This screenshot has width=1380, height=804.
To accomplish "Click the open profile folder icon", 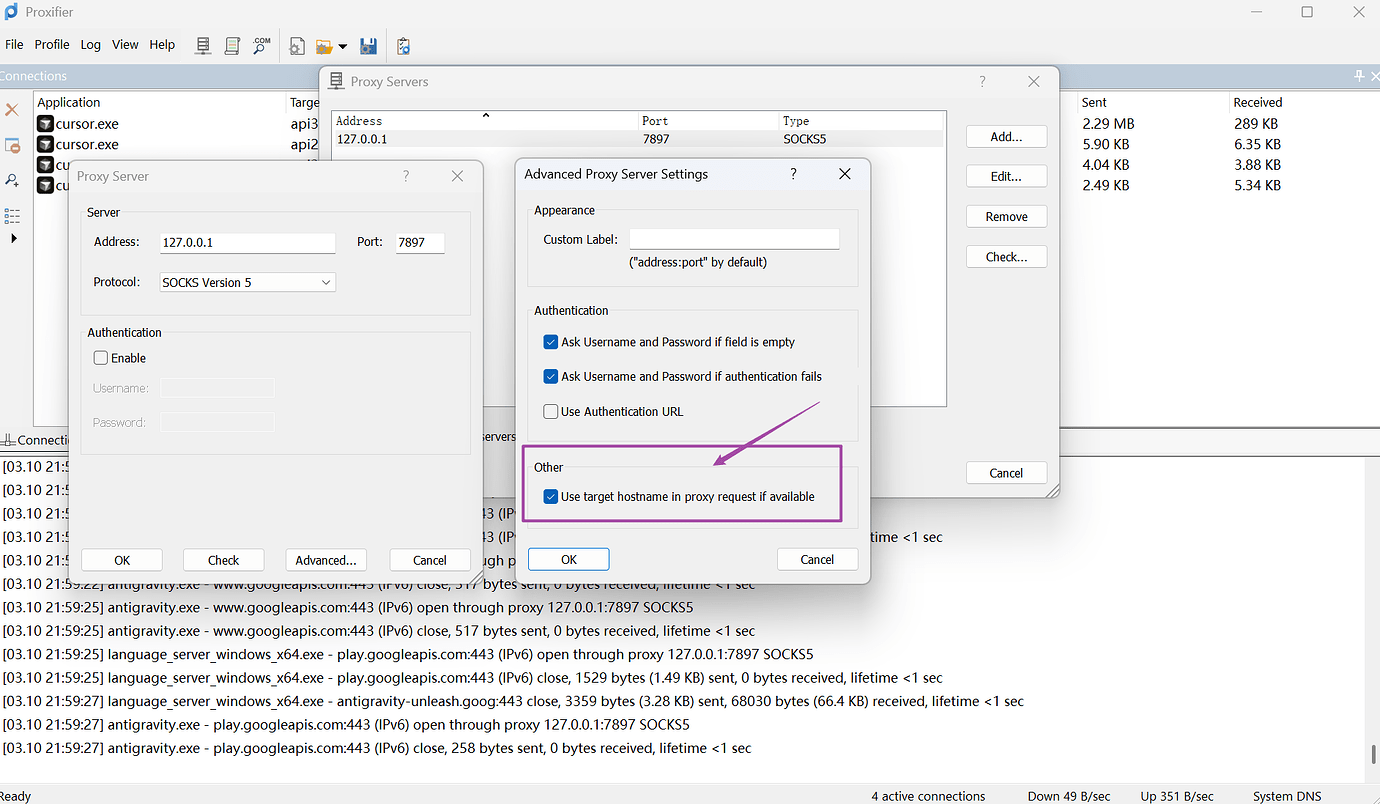I will coord(324,46).
